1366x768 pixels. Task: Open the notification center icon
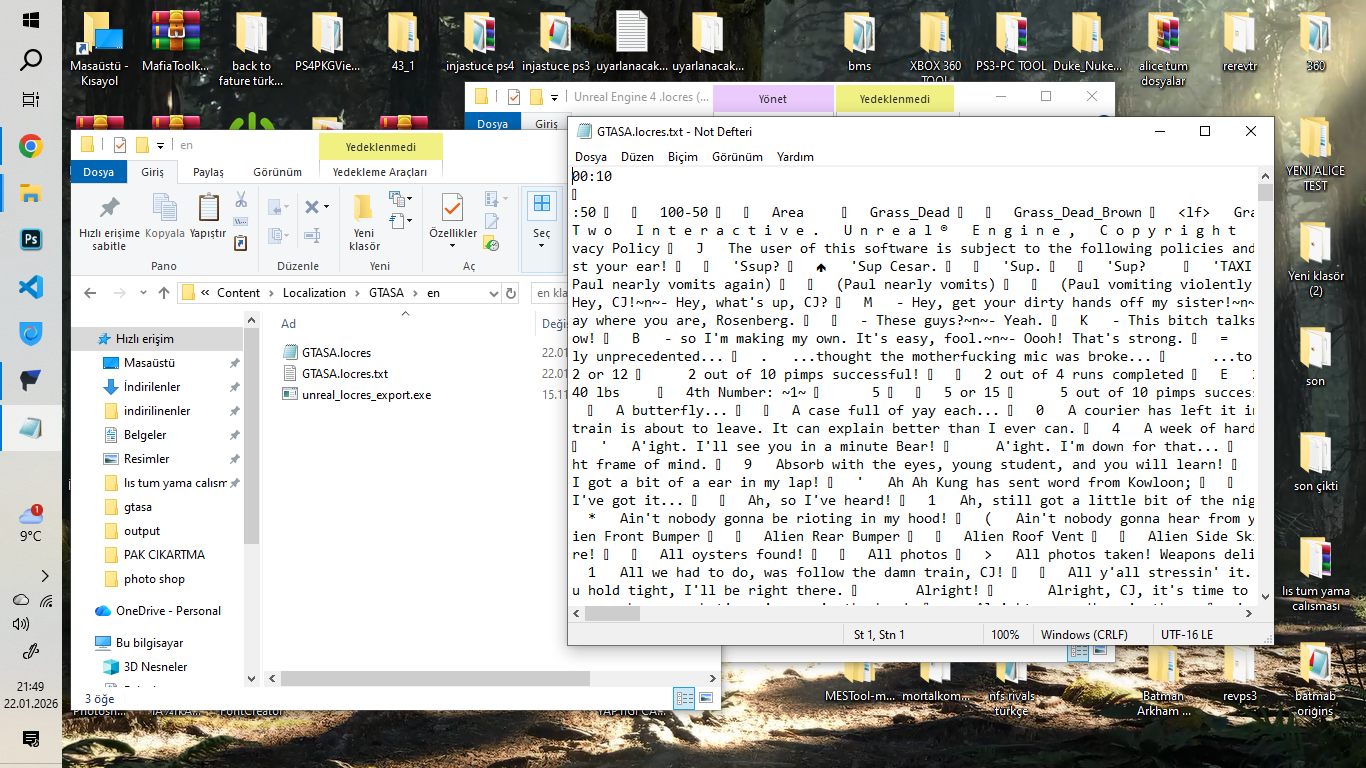pyautogui.click(x=30, y=739)
